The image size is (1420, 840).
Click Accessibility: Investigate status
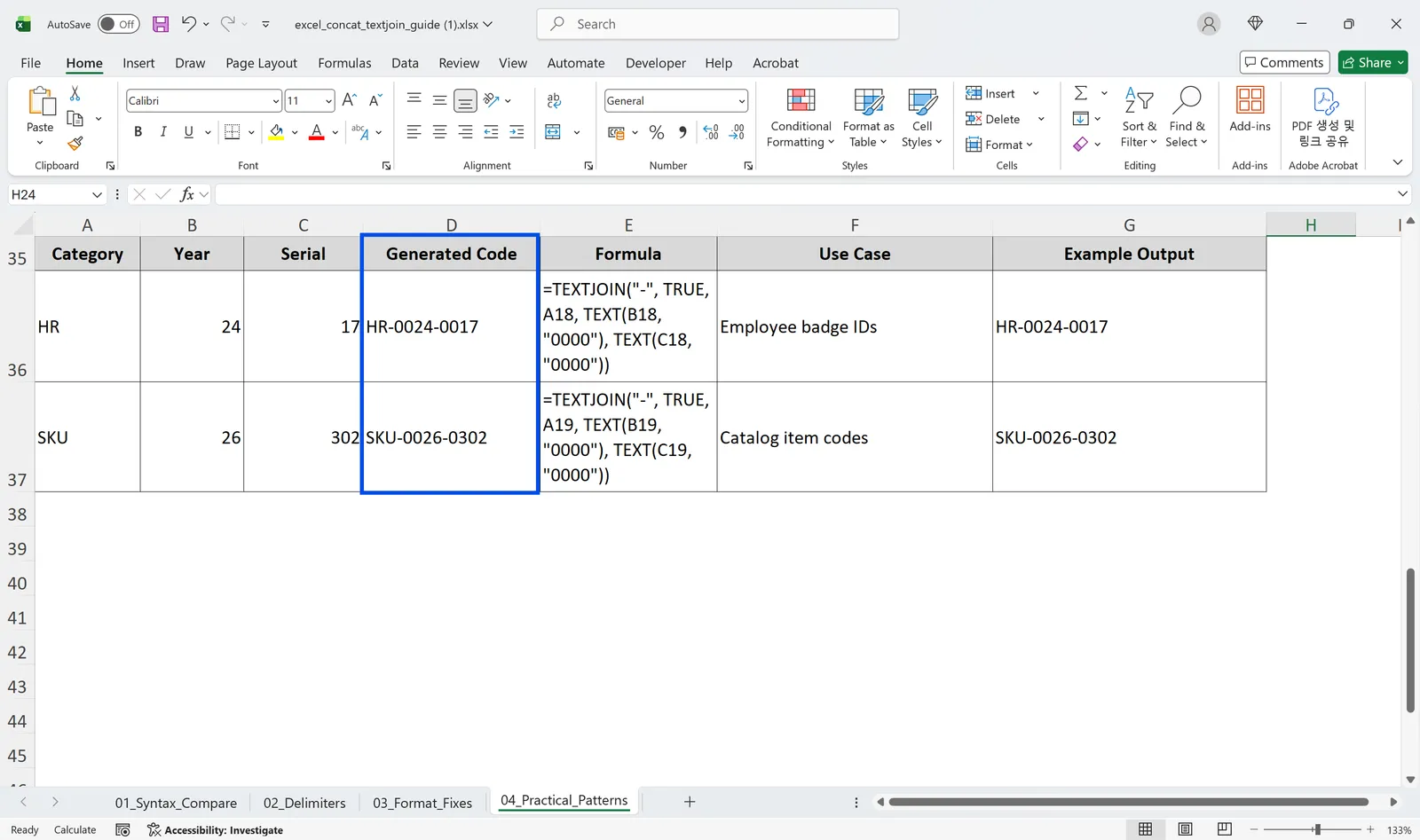pos(216,830)
